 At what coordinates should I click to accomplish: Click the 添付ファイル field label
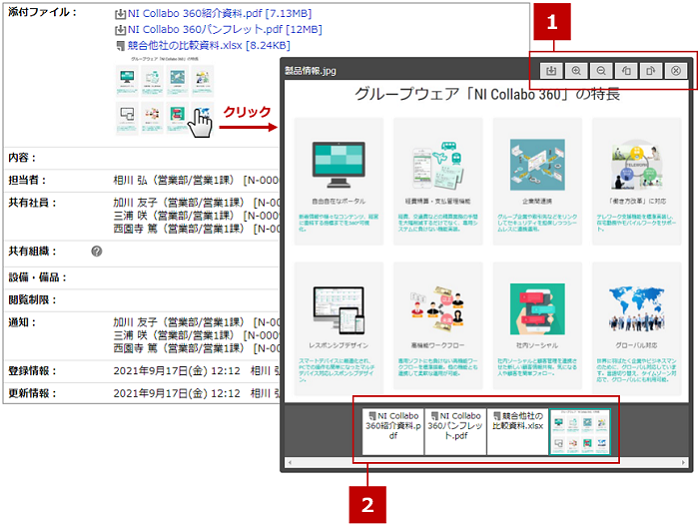(42, 12)
